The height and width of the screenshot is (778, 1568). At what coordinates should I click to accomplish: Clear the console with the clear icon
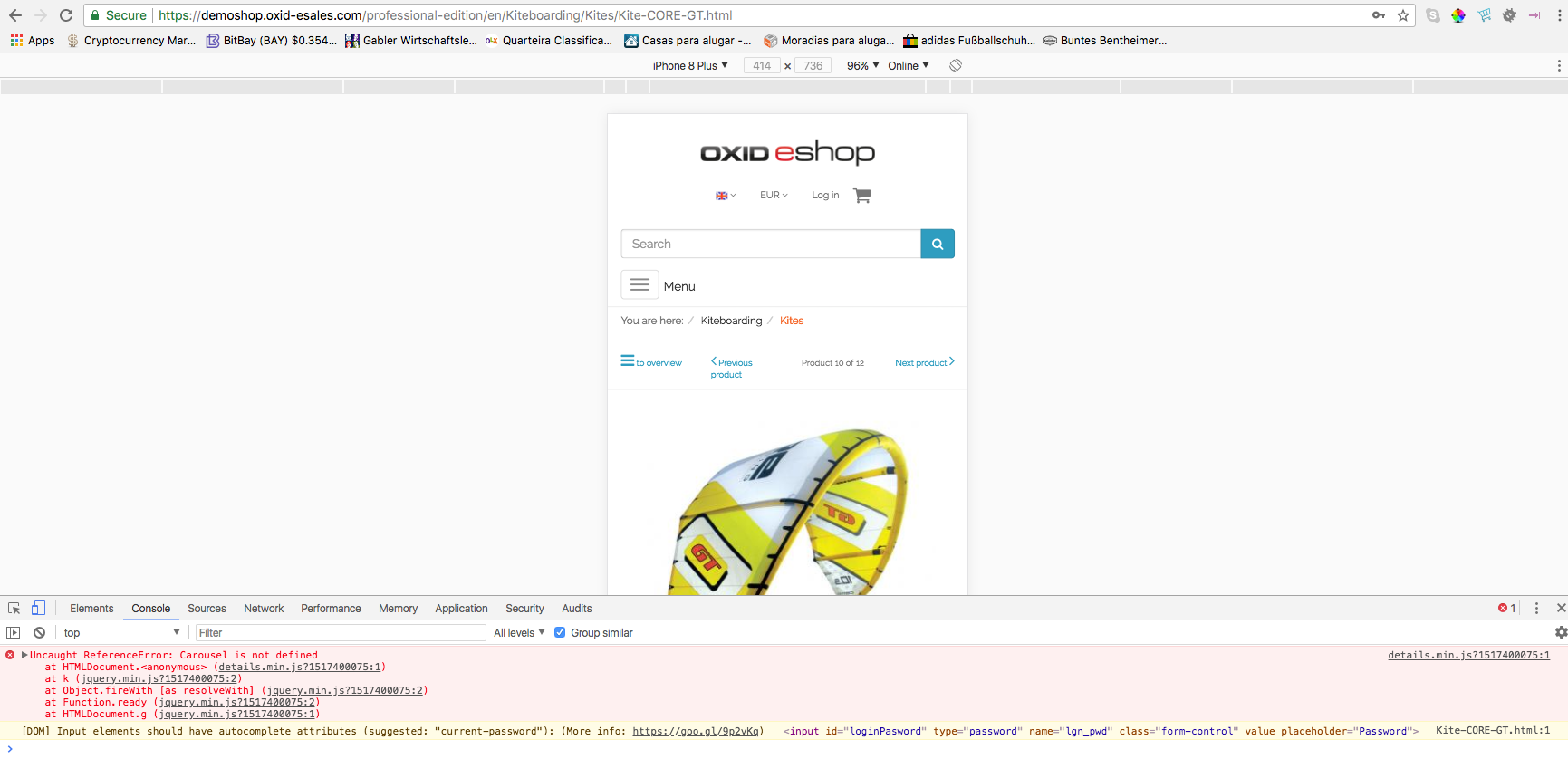pyautogui.click(x=39, y=633)
